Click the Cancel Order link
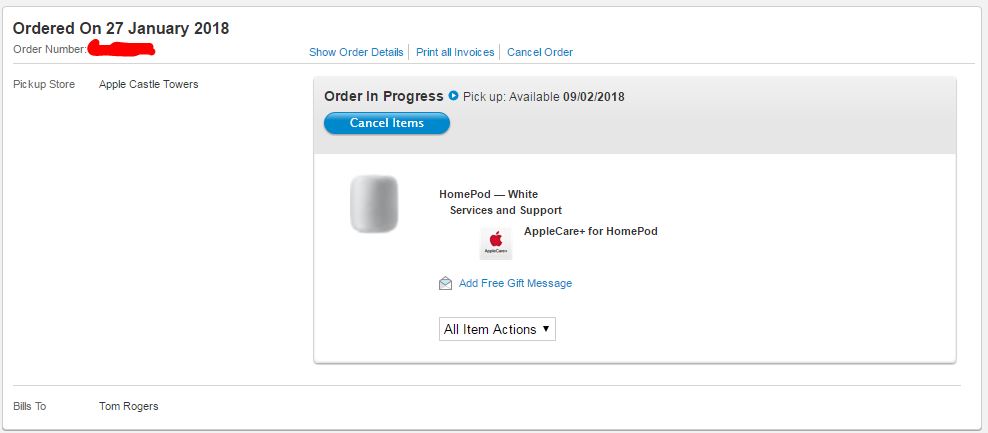 540,52
